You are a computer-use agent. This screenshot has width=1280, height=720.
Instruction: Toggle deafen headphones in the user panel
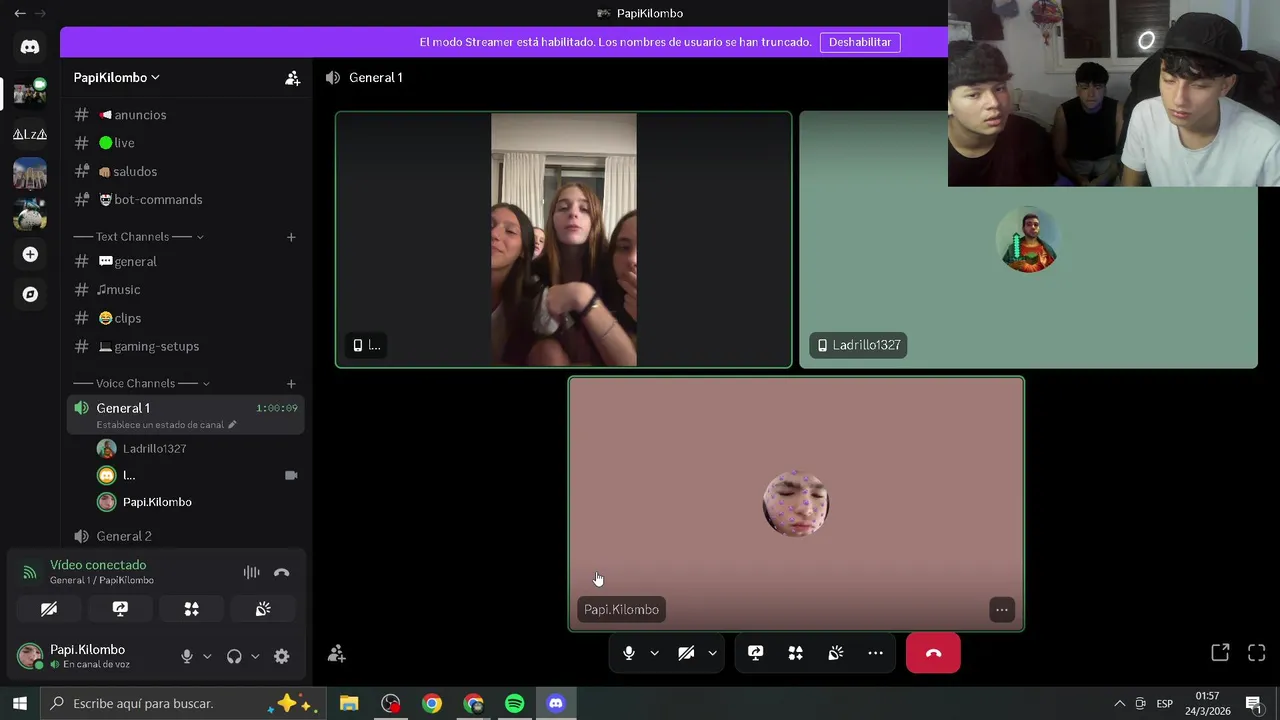pyautogui.click(x=234, y=656)
